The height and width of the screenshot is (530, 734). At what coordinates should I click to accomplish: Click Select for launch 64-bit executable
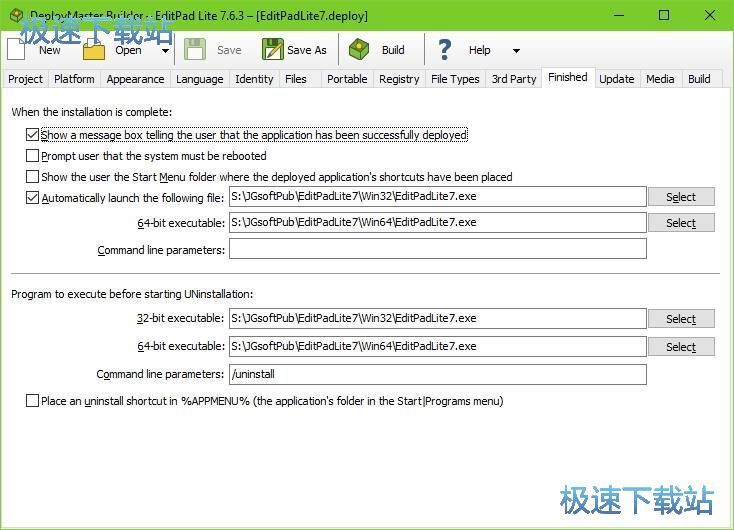[x=681, y=223]
